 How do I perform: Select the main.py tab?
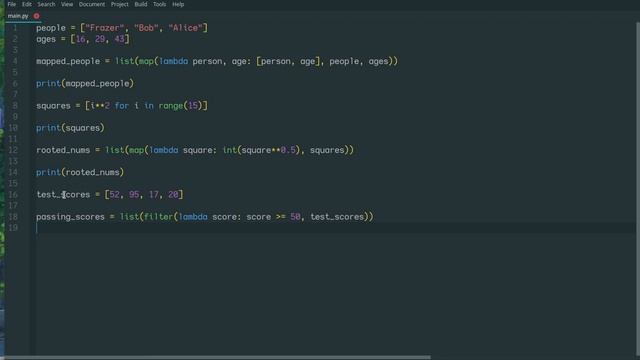(18, 16)
